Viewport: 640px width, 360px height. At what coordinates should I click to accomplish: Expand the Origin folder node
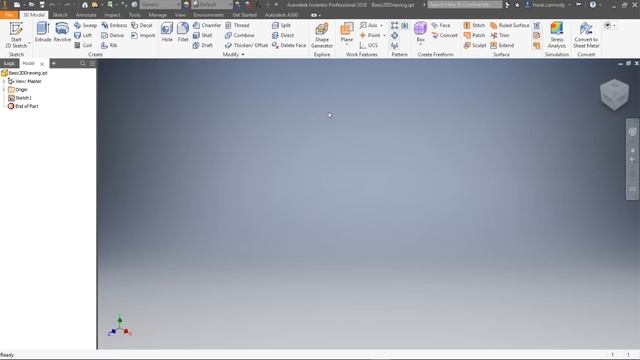coord(4,89)
